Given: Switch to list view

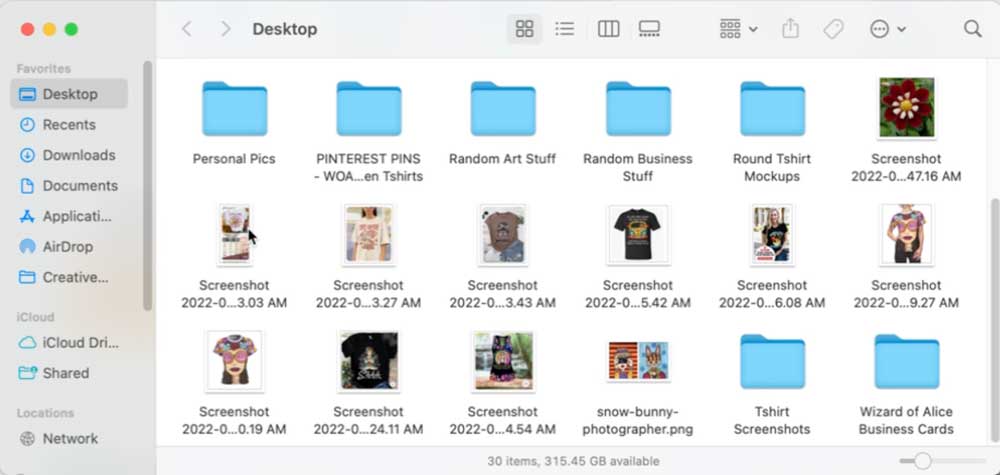Looking at the screenshot, I should click(564, 29).
